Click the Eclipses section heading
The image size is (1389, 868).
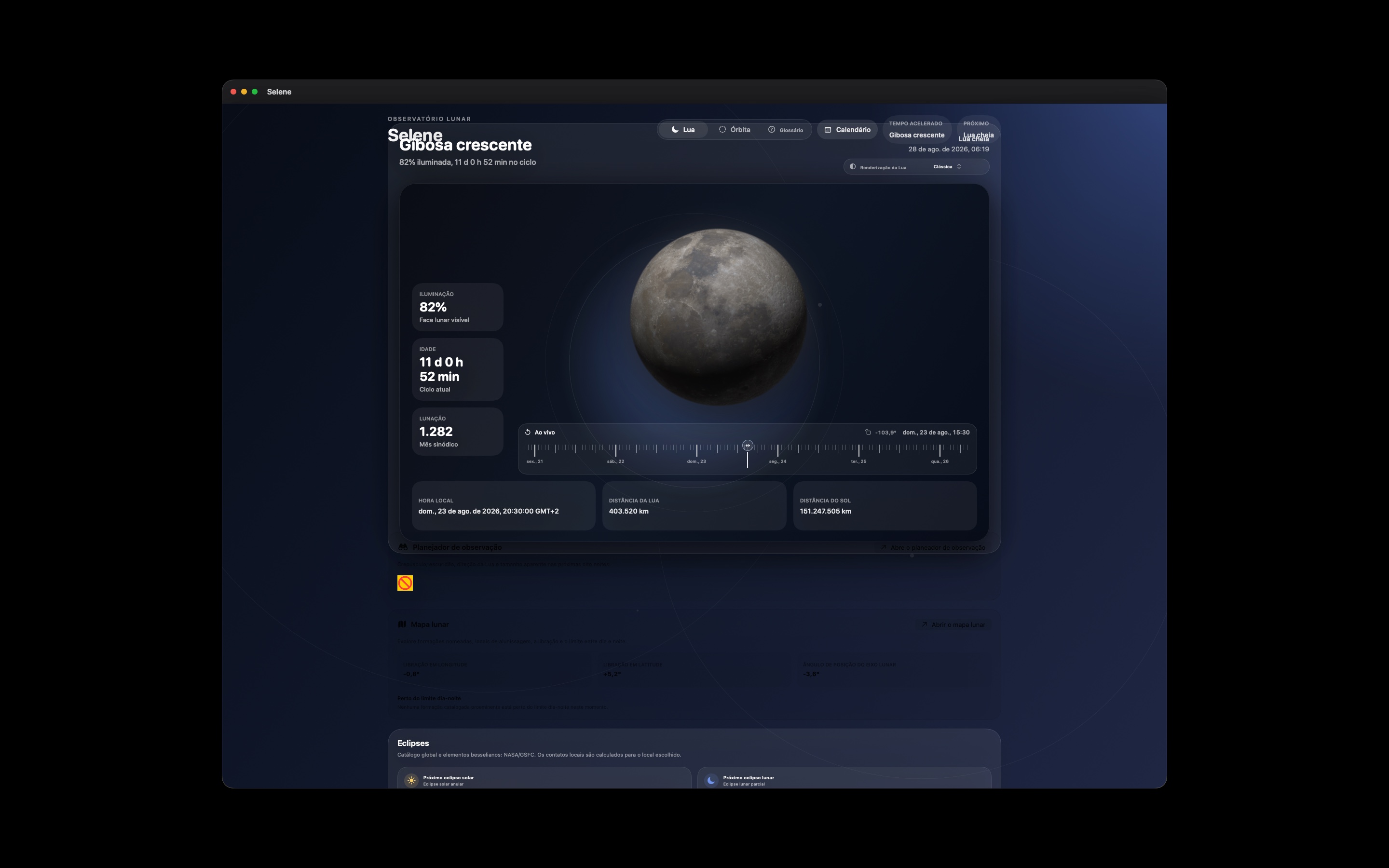[x=413, y=744]
